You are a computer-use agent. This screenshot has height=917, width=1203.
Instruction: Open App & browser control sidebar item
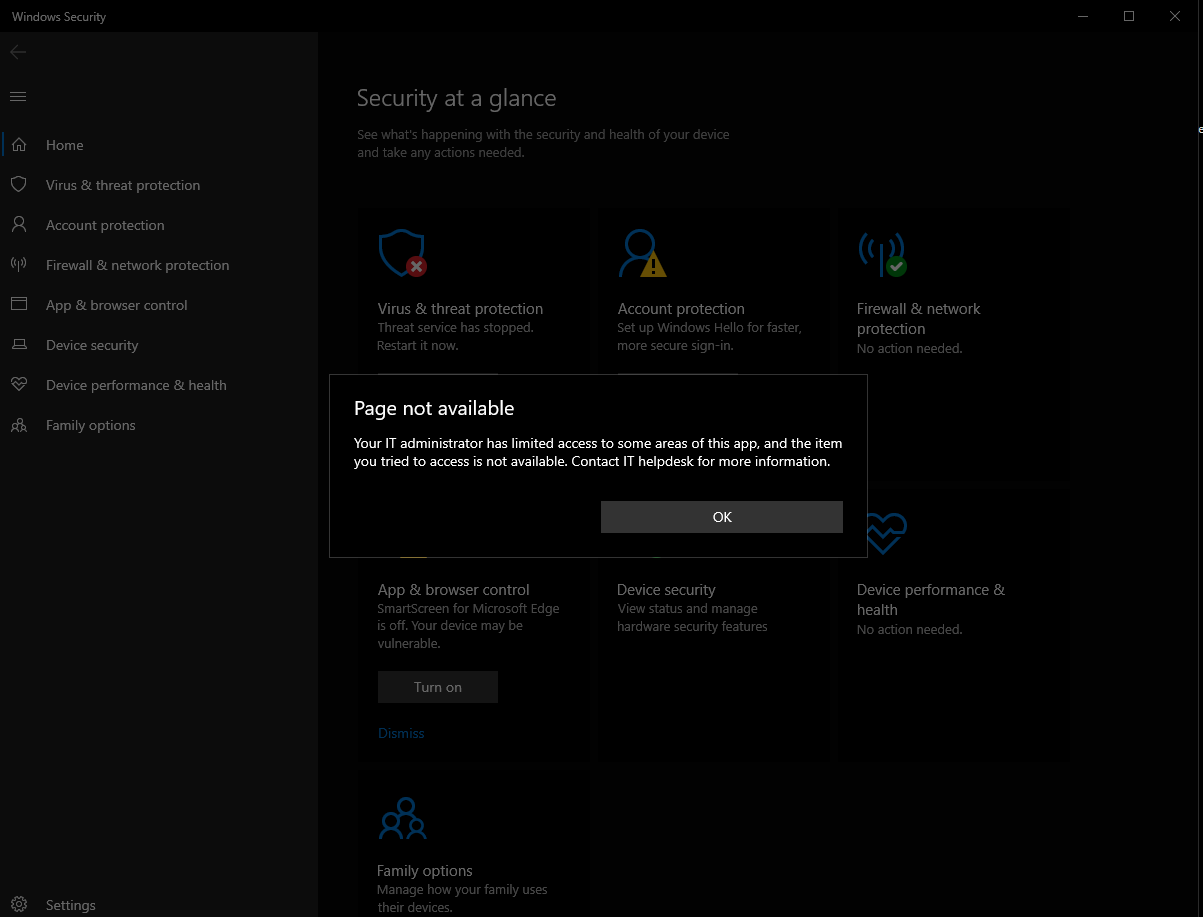coord(160,305)
